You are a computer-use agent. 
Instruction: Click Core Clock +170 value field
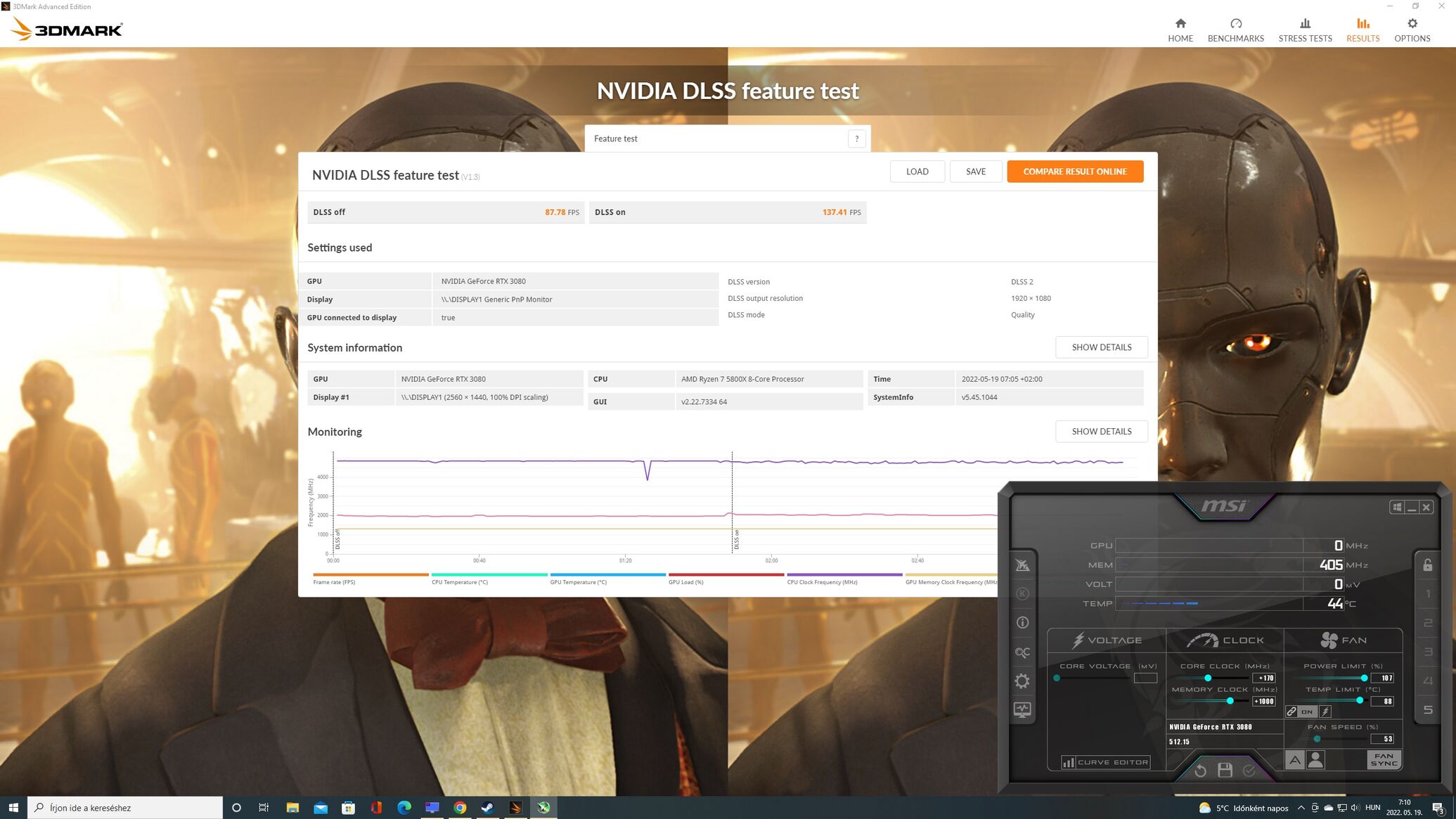1263,678
